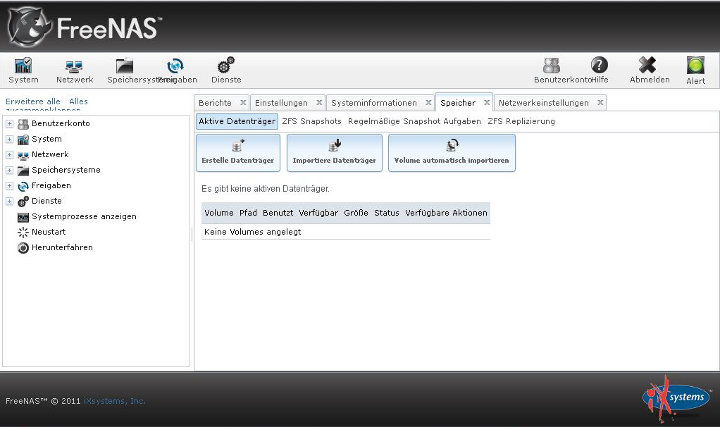Expand the Netzwerk tree node
This screenshot has height=427, width=720.
(x=9, y=155)
